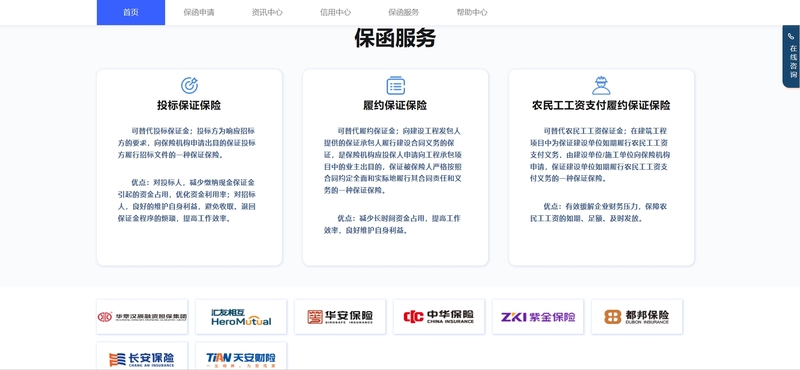The height and width of the screenshot is (370, 800).
Task: Click the 华章汉辰融资担保集团 logo
Action: (142, 317)
